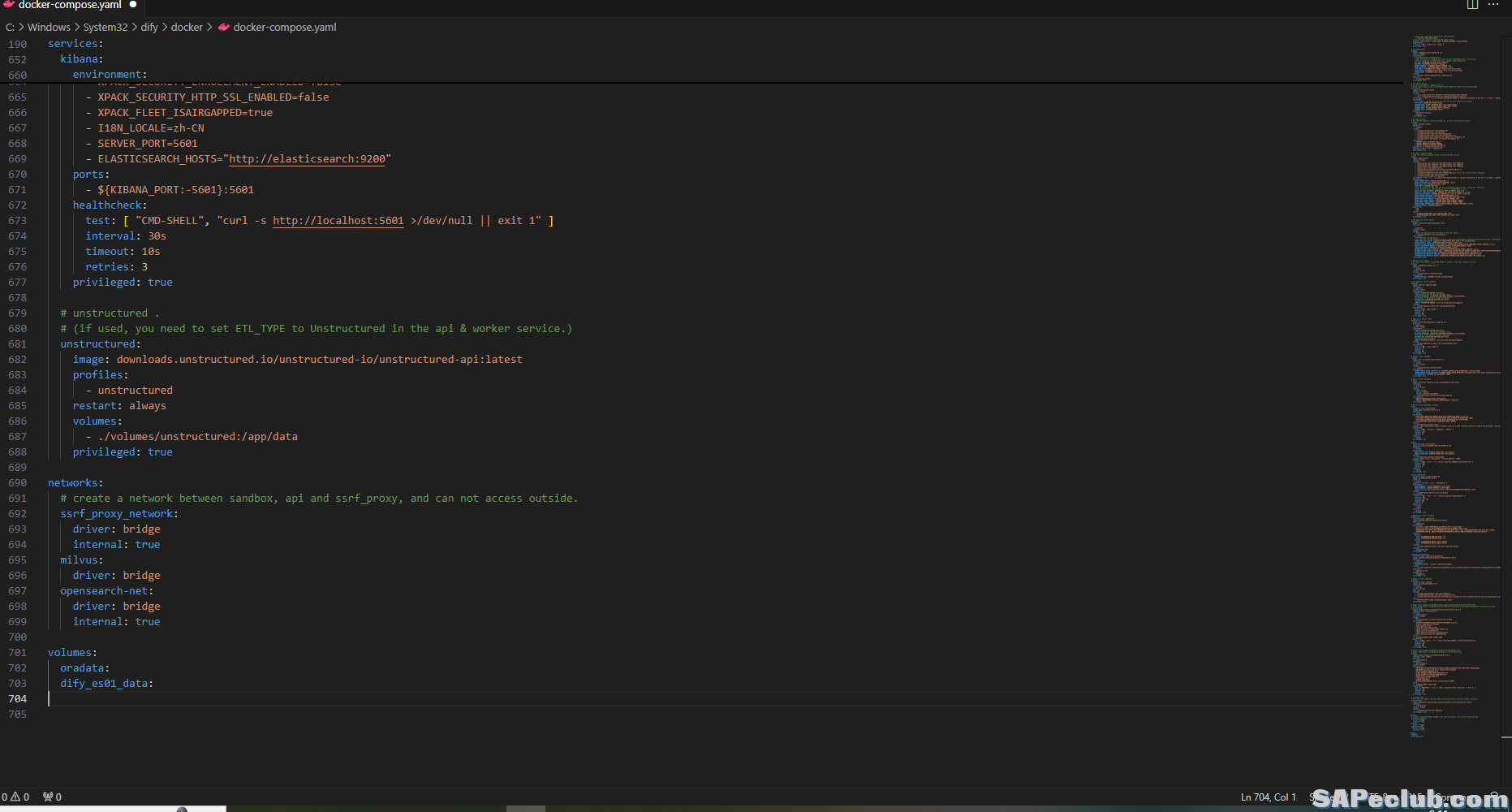Click the docker-compose.yaml breadcrumb file name
The width and height of the screenshot is (1512, 812).
pyautogui.click(x=285, y=27)
